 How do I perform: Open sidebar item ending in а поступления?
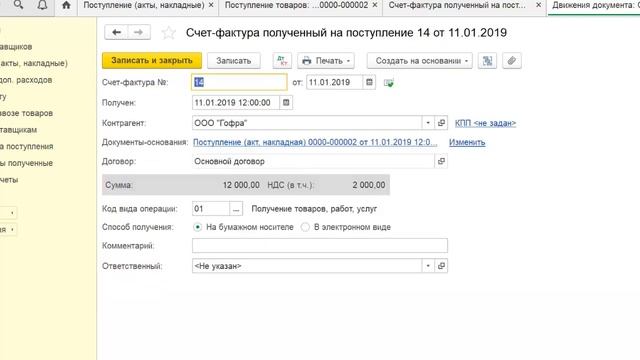[x=27, y=147]
